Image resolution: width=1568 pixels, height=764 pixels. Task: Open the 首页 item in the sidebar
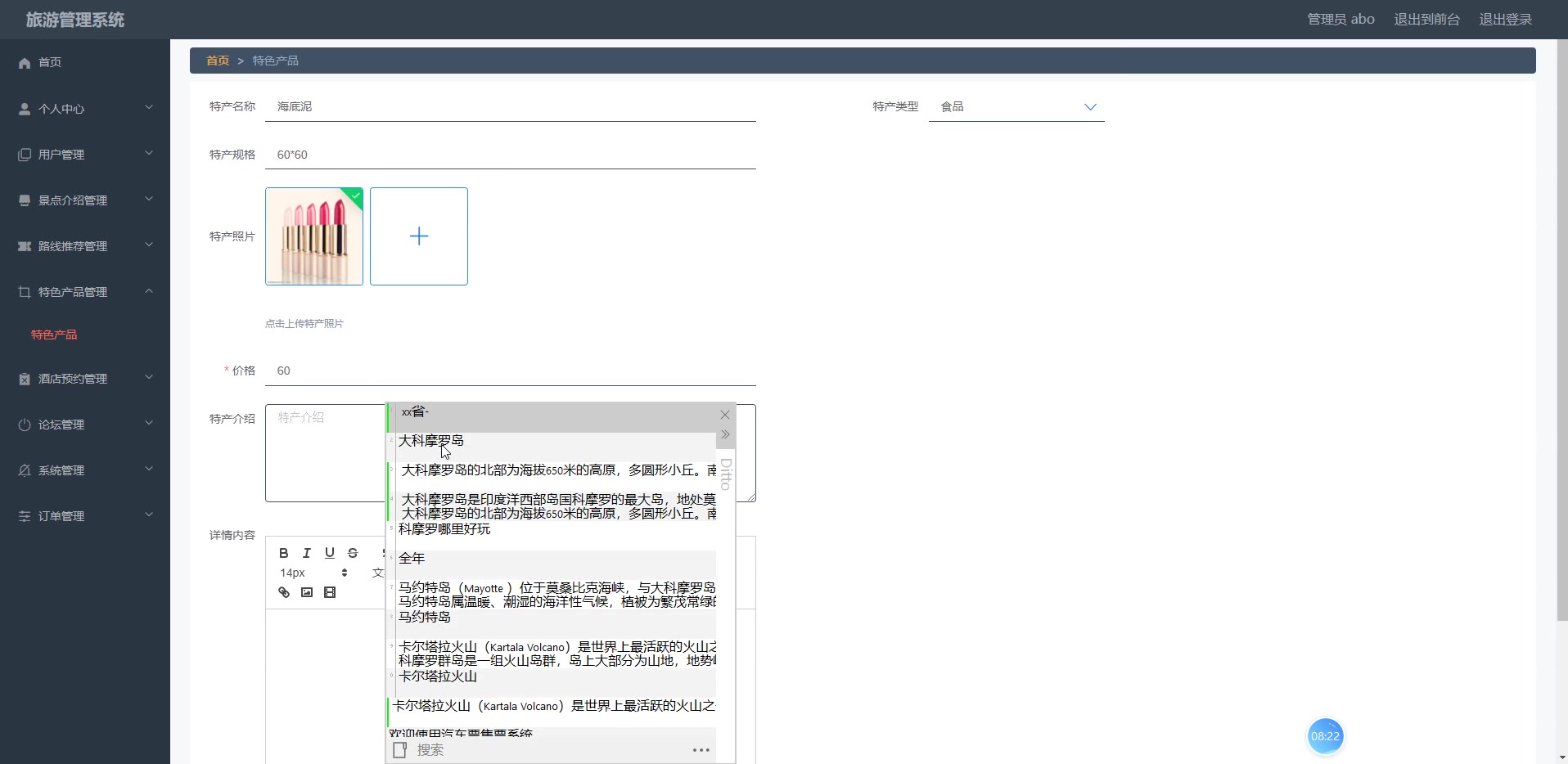coord(85,62)
